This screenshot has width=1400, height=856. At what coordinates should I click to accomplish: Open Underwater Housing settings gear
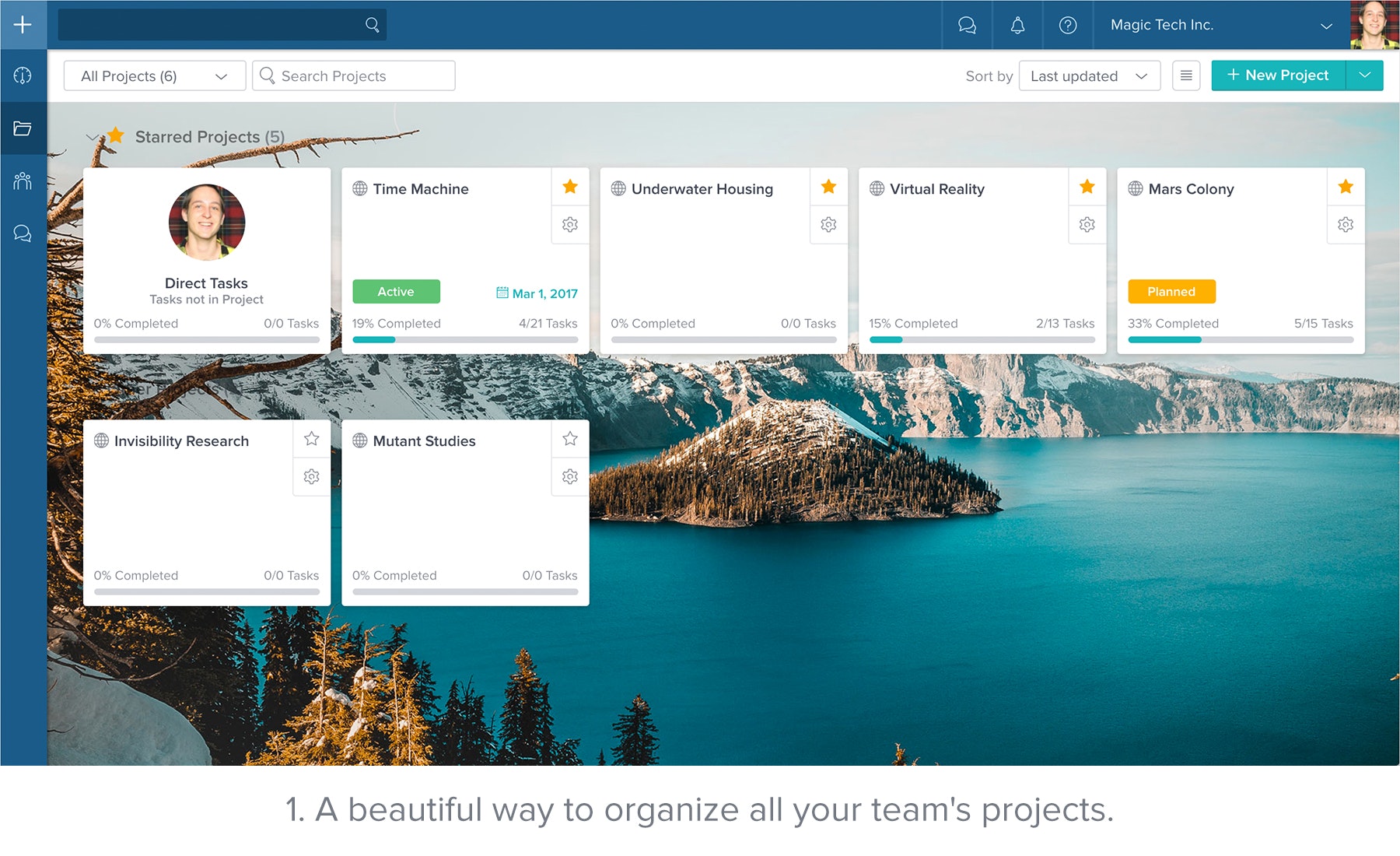pyautogui.click(x=829, y=225)
